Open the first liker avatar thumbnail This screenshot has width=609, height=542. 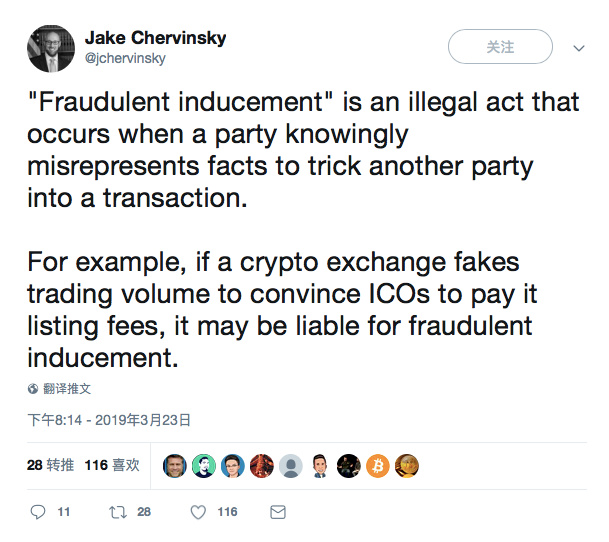(x=175, y=465)
